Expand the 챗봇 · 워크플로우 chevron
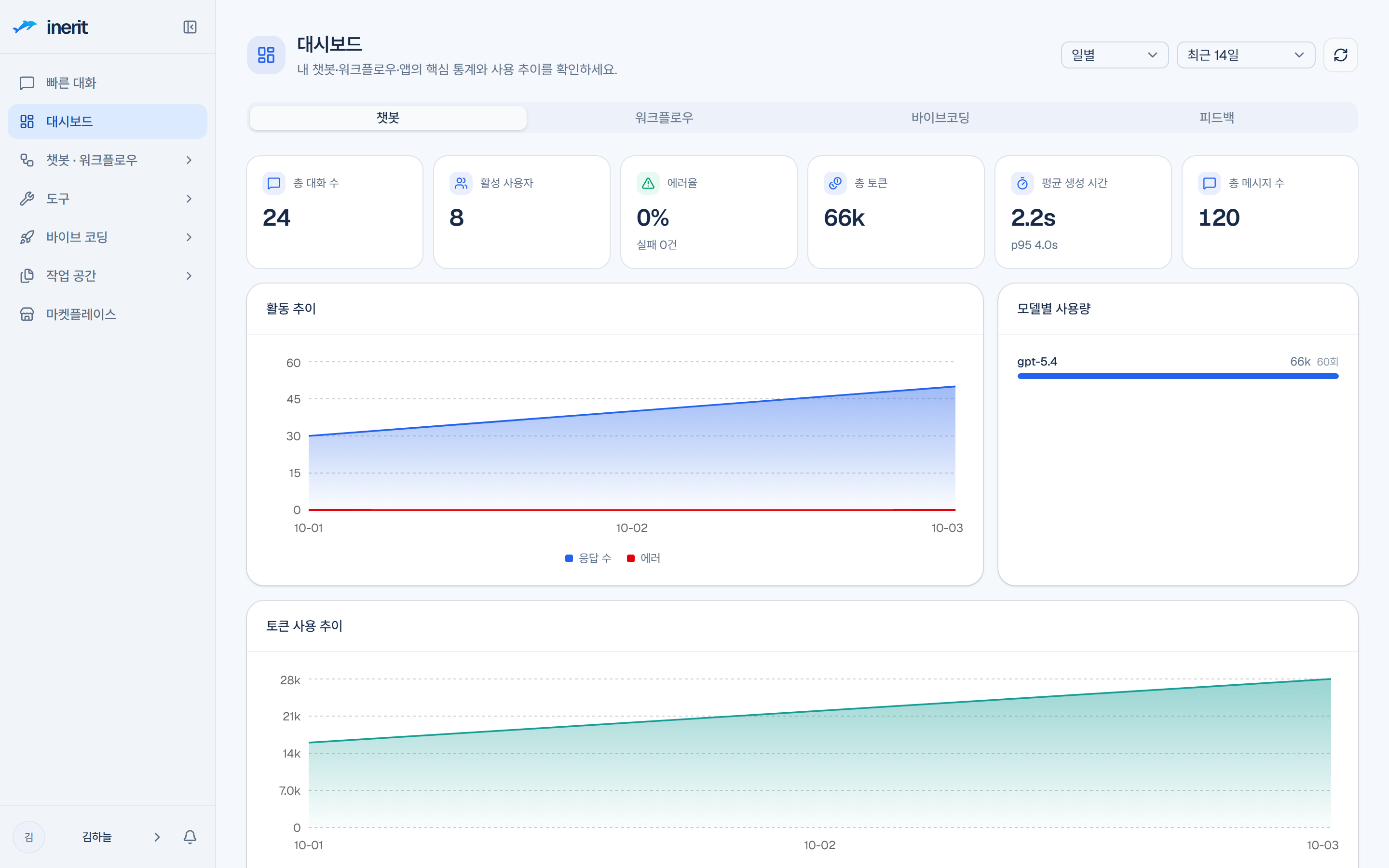This screenshot has height=868, width=1389. [x=189, y=160]
